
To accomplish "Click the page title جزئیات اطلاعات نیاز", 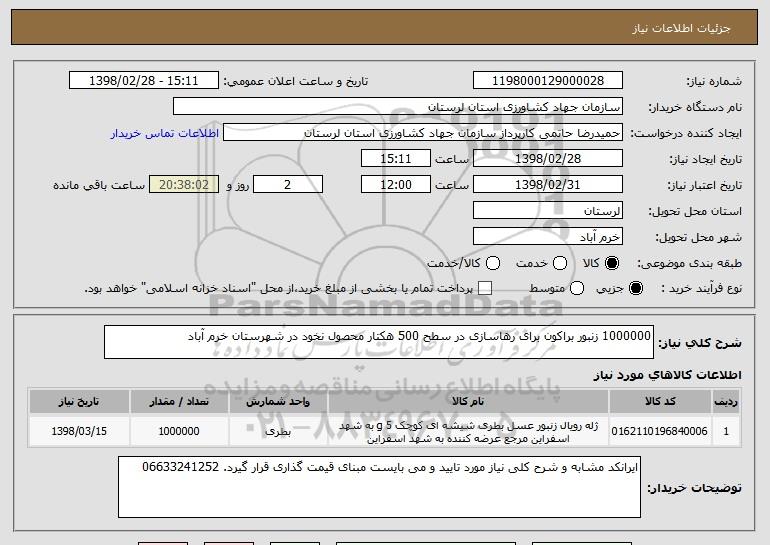I will coord(681,28).
